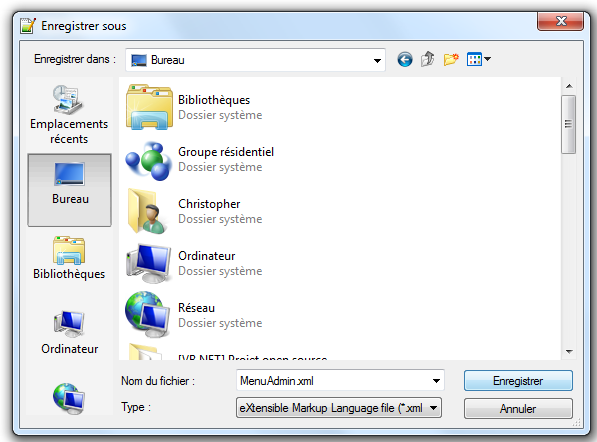Image resolution: width=597 pixels, height=442 pixels.
Task: Open Bibliothèques in the places sidebar
Action: 69,258
